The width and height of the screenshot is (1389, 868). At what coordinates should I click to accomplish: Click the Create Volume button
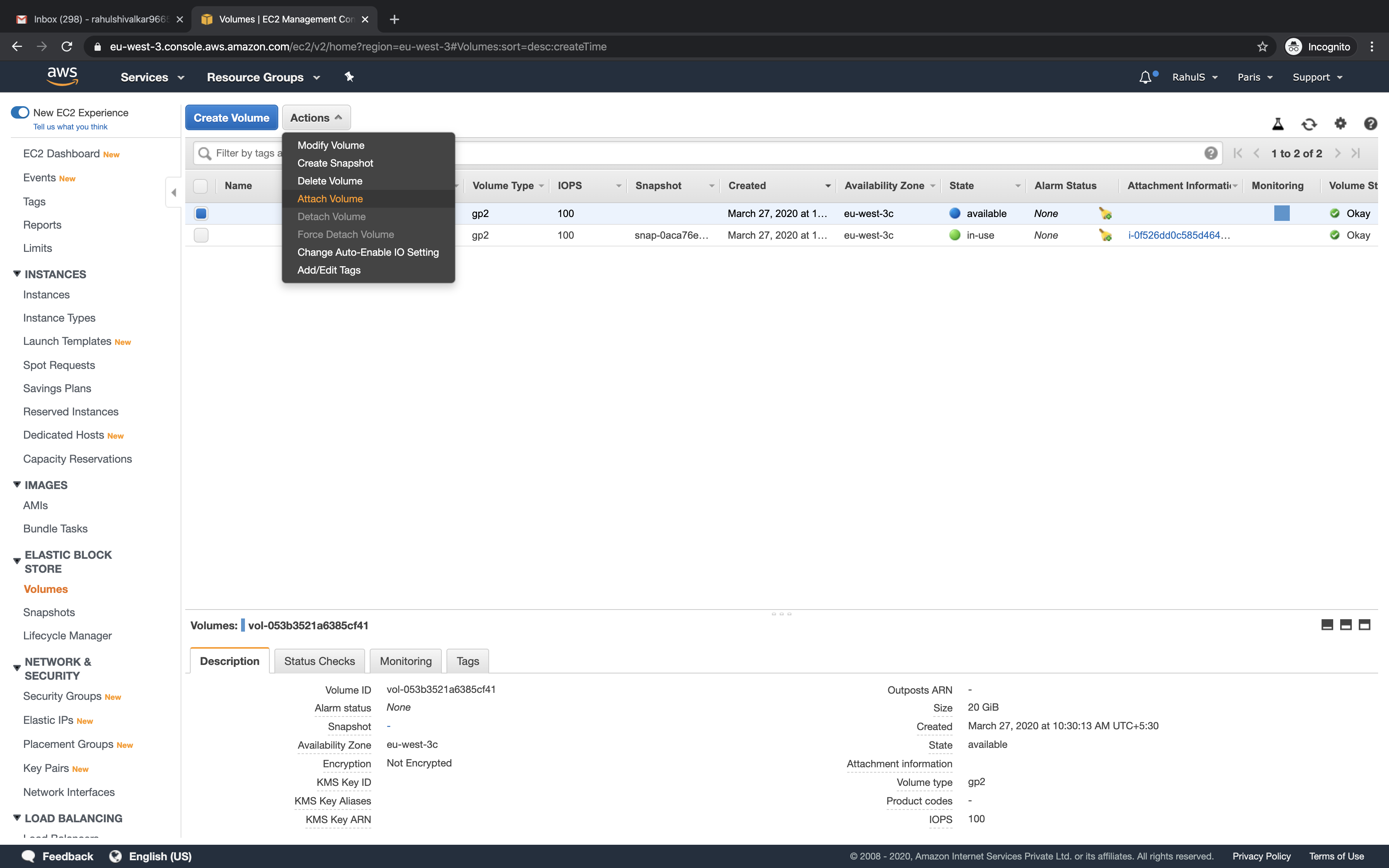coord(231,117)
